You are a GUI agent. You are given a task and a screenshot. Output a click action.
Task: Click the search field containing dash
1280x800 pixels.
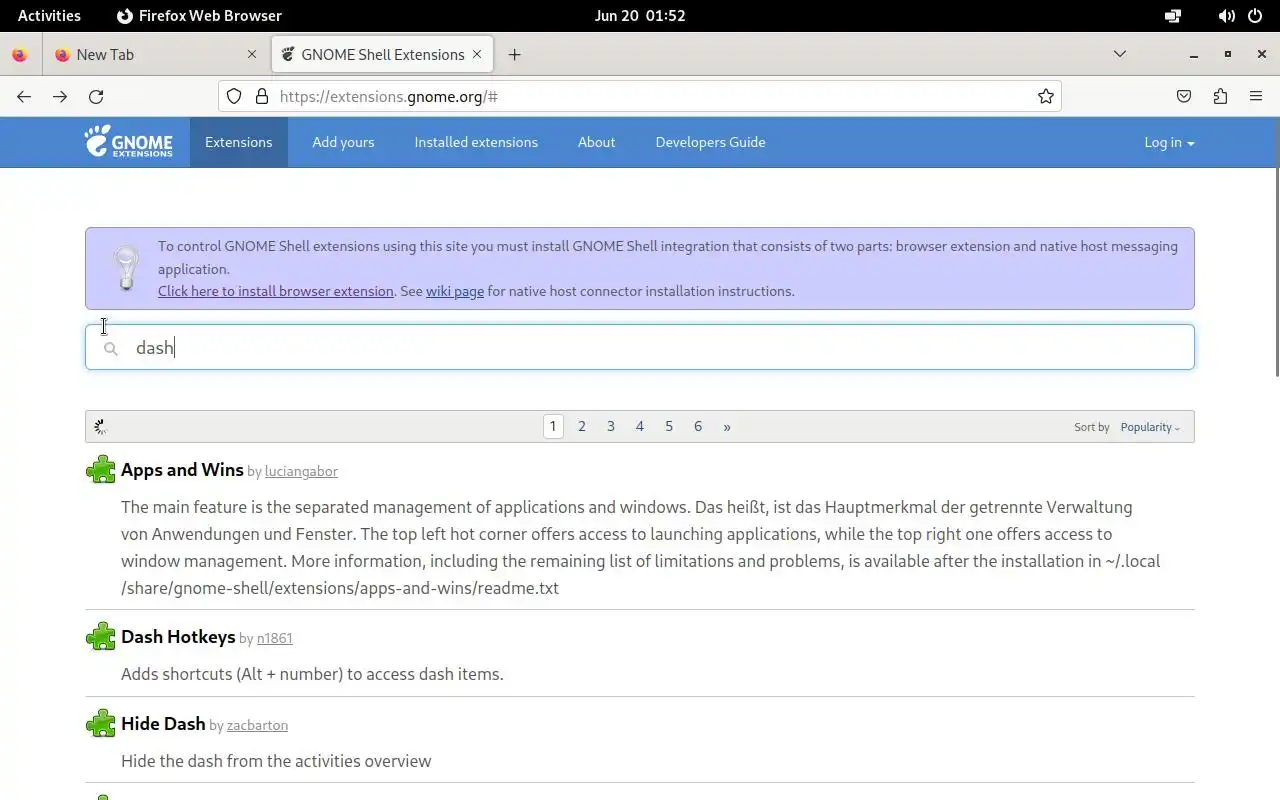point(640,347)
